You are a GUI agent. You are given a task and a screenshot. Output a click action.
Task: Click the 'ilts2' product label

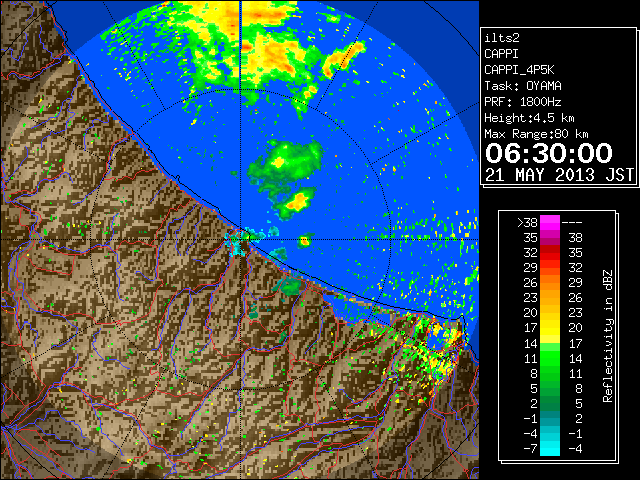[502, 38]
